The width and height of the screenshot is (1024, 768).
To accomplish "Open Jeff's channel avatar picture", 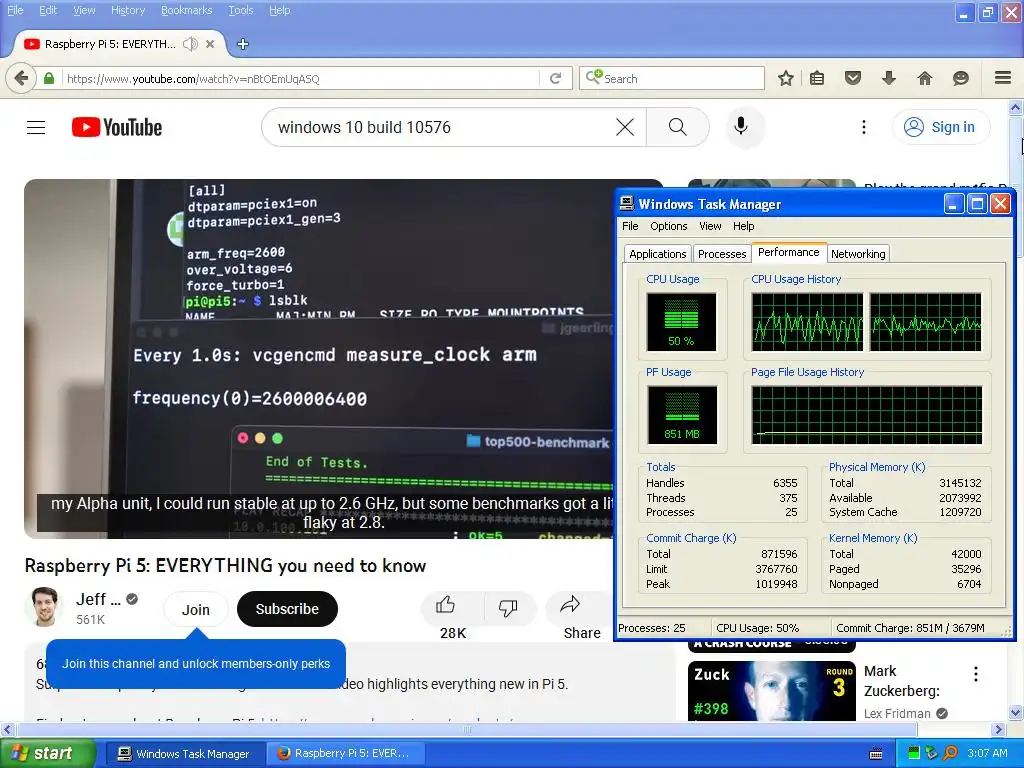I will coord(44,607).
